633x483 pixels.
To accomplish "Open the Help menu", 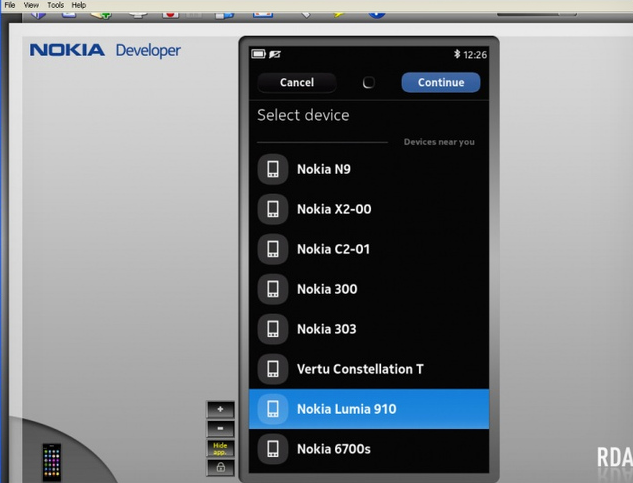I will click(x=79, y=5).
